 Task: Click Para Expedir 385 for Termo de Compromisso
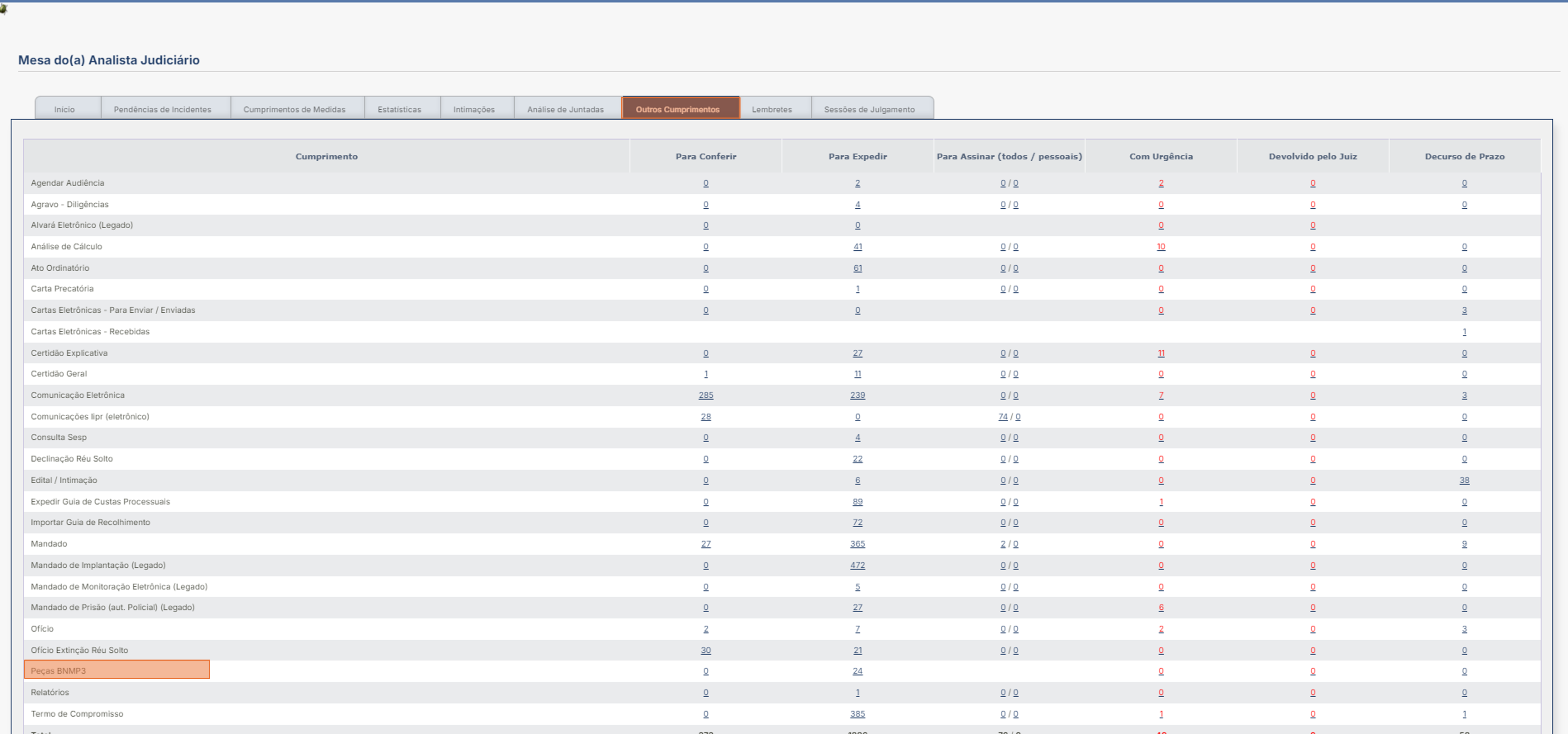pos(858,714)
